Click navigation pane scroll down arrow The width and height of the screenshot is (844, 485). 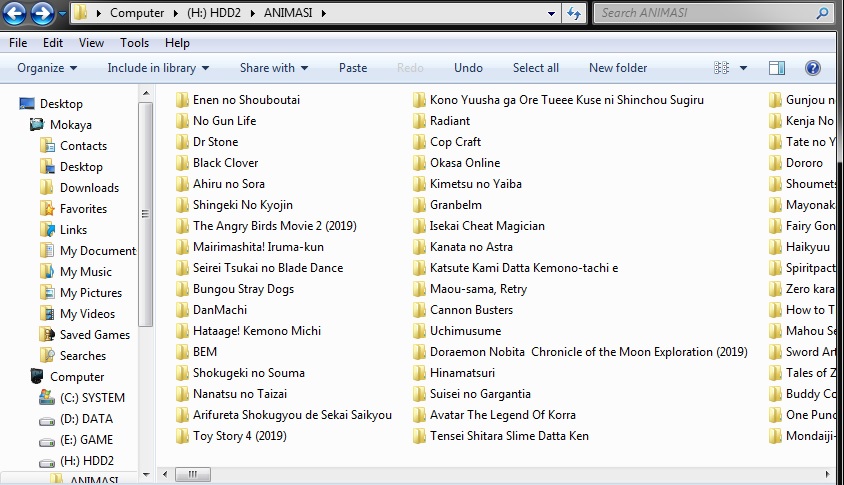146,475
